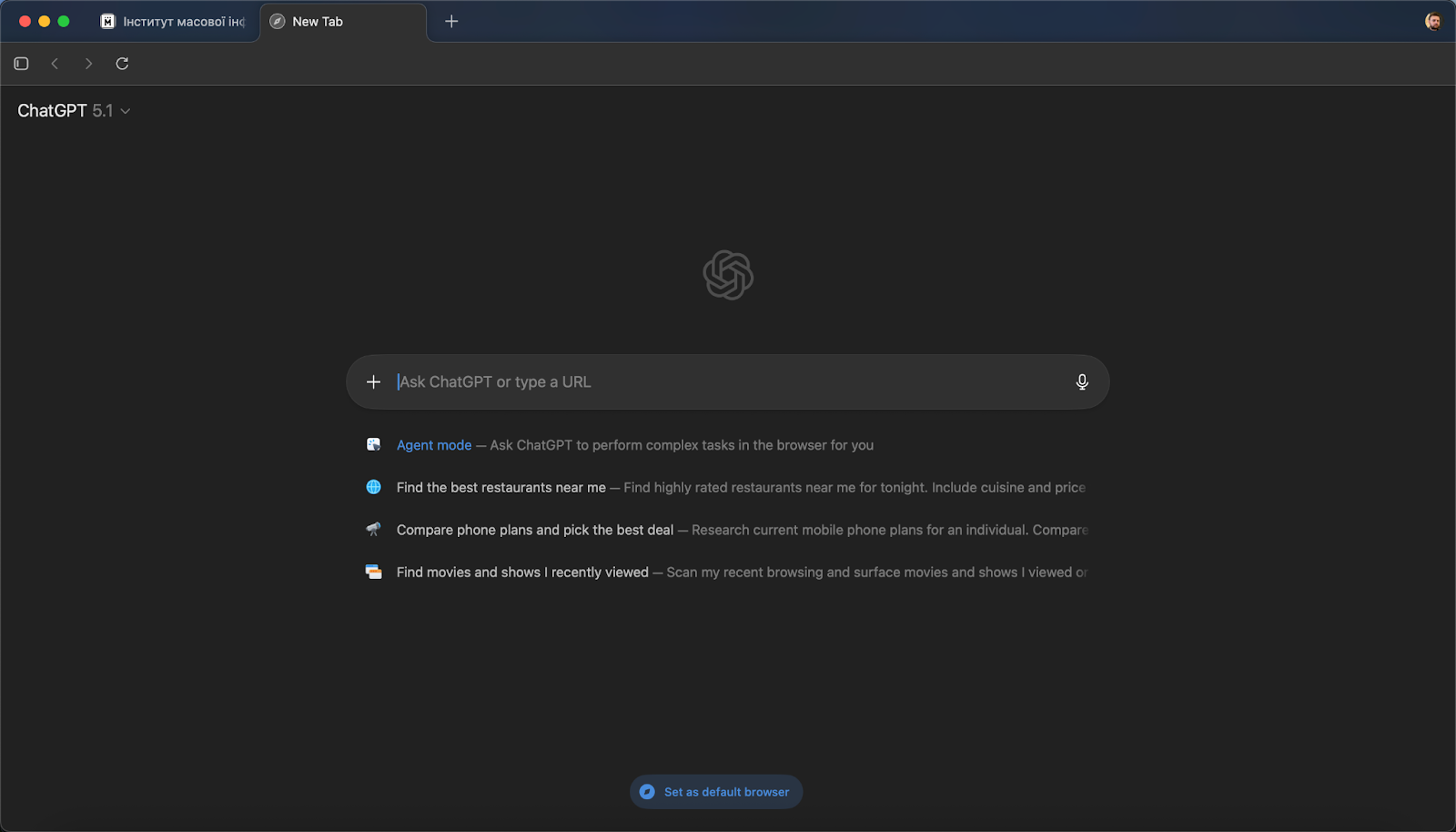Viewport: 1456px width, 832px height.
Task: Click the attach plus icon in search box
Action: (x=373, y=382)
